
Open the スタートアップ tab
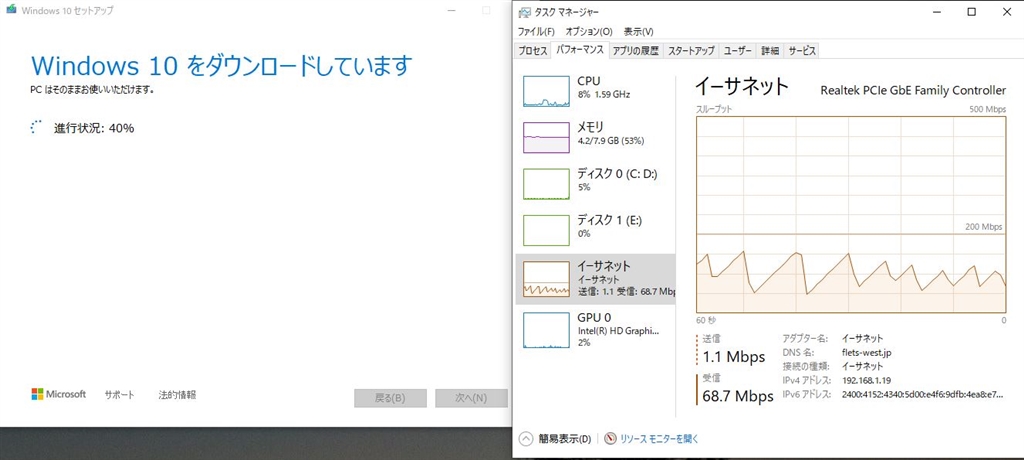(691, 51)
